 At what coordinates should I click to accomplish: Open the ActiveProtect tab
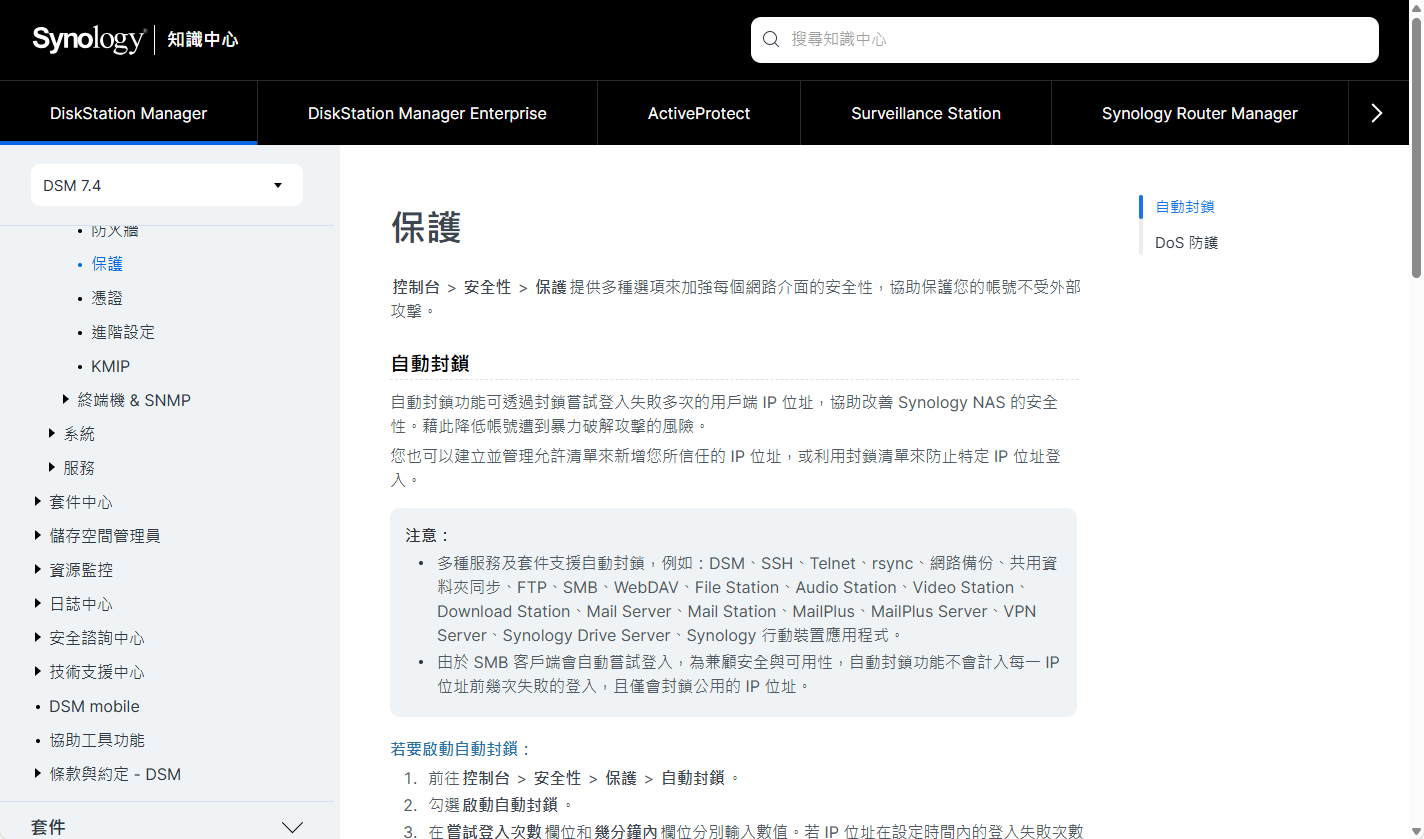pos(699,113)
